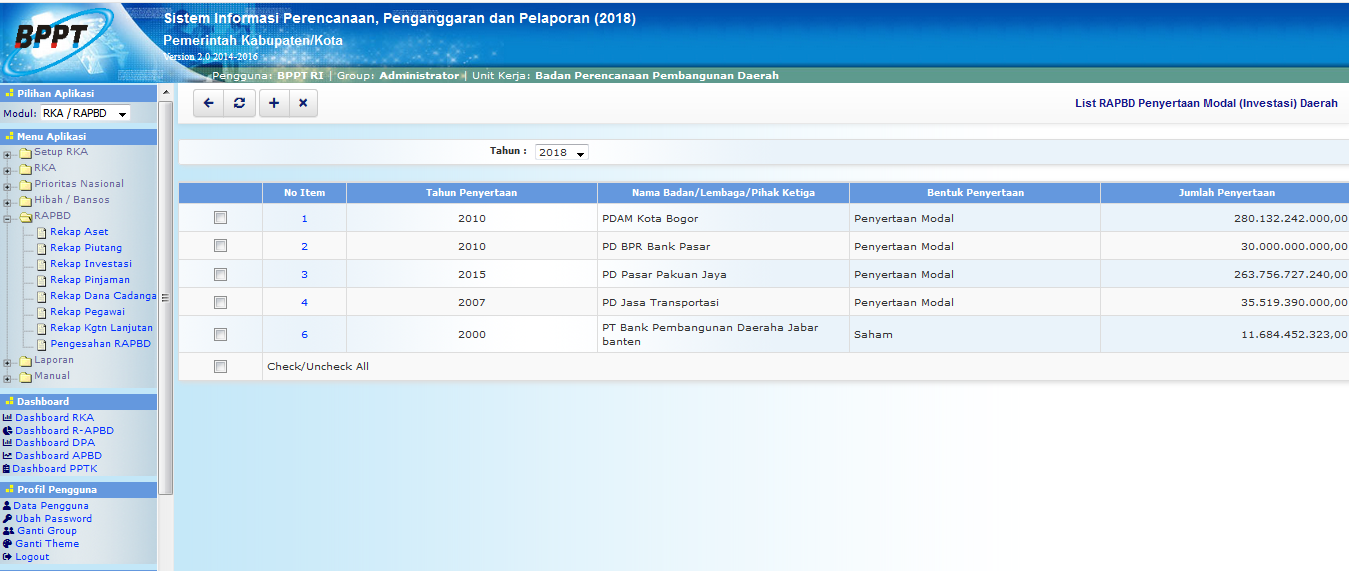Select Rekap Investasi in the RAPBD menu
This screenshot has height=571, width=1349.
coord(91,264)
